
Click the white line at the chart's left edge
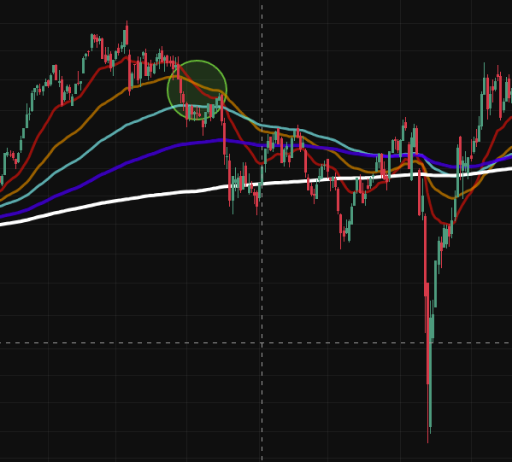pyautogui.click(x=2, y=224)
